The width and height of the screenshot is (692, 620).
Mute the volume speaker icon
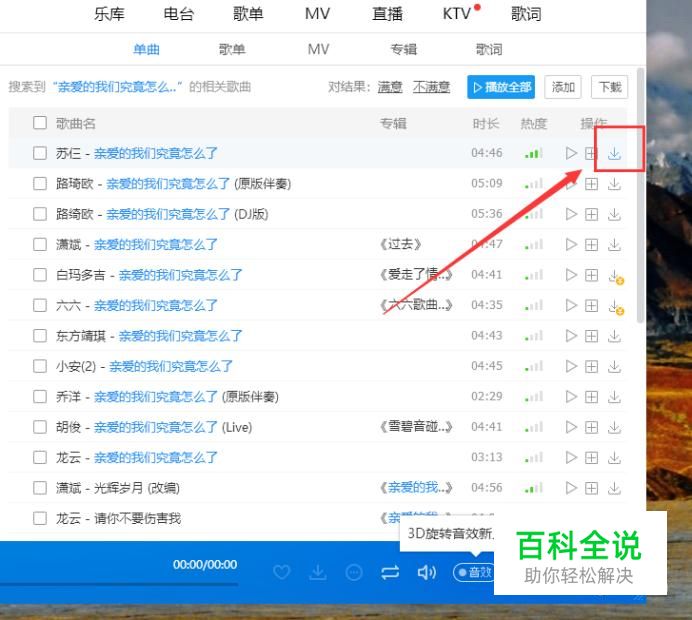[427, 572]
